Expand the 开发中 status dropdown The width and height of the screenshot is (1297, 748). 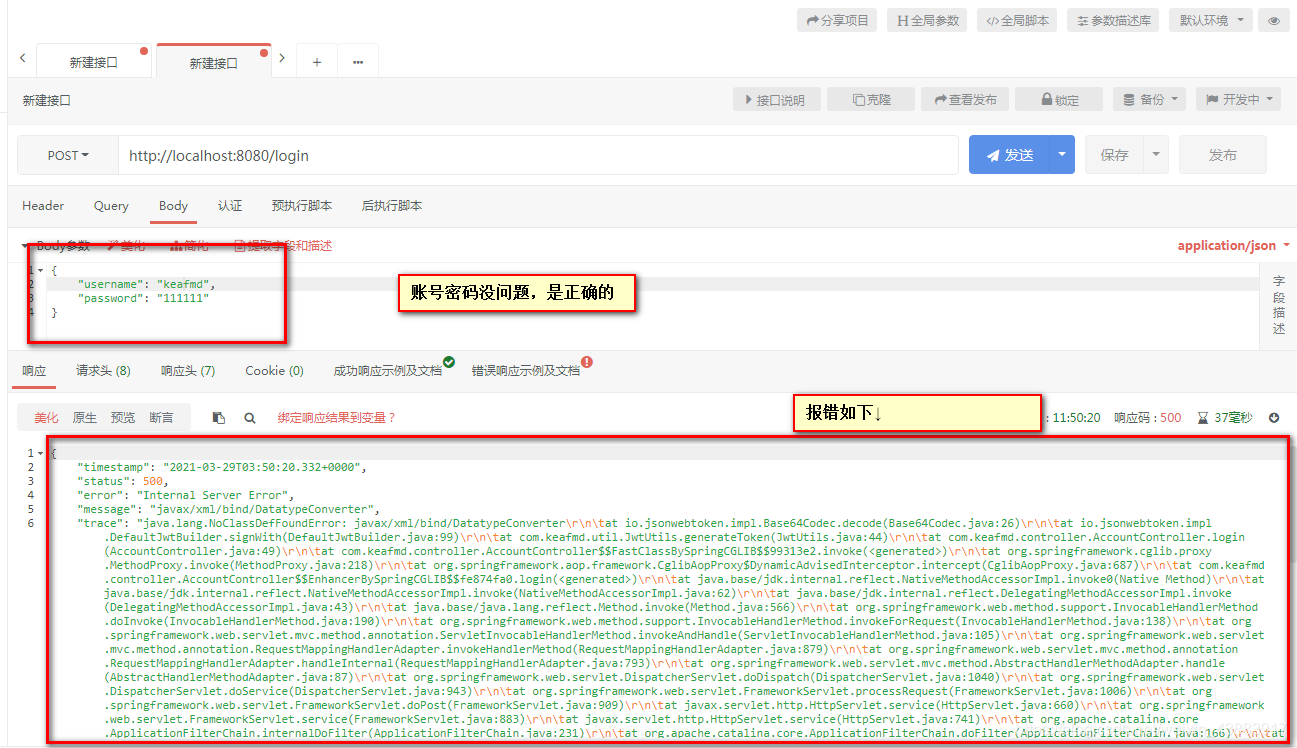tap(1238, 100)
